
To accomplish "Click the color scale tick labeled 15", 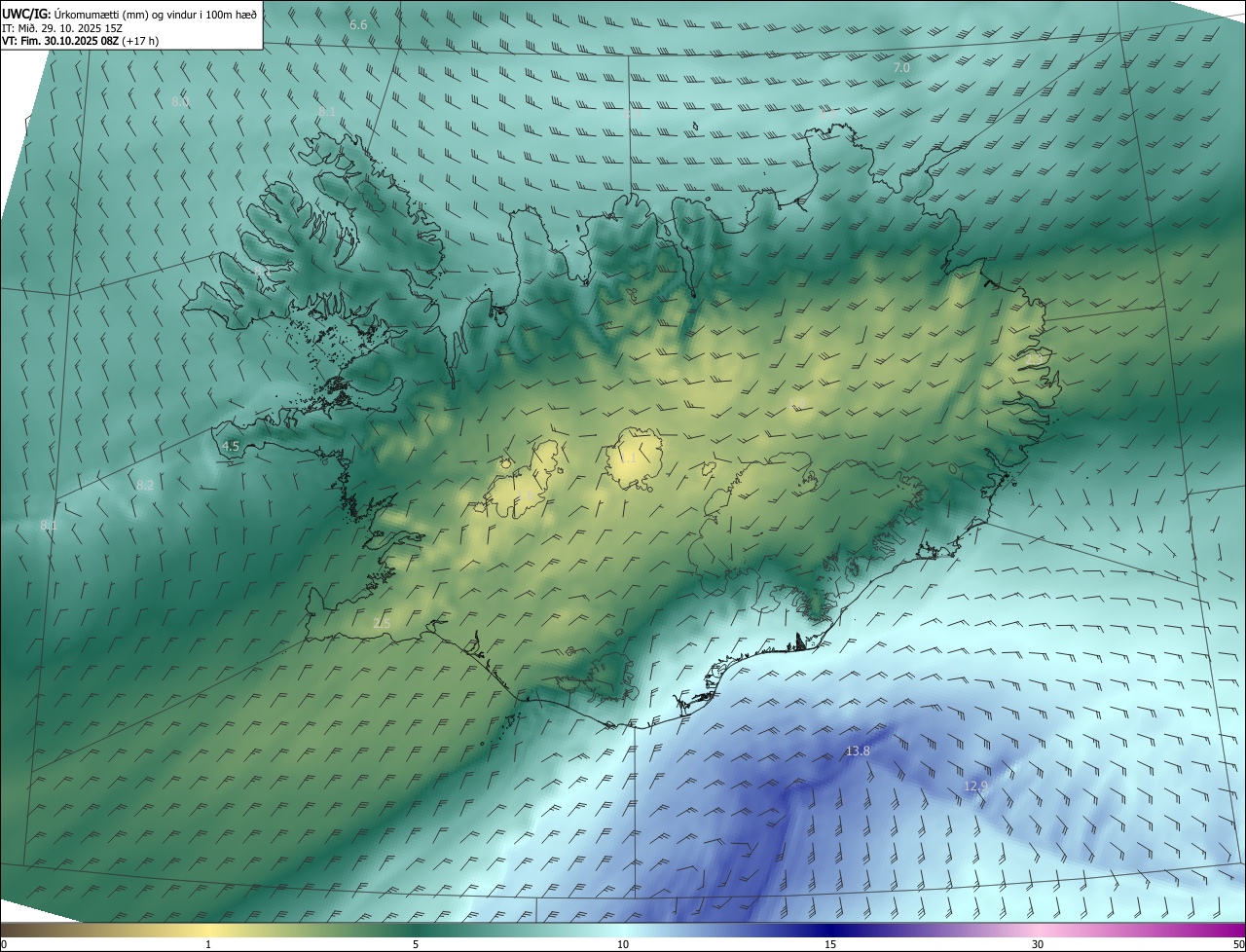I will (830, 945).
